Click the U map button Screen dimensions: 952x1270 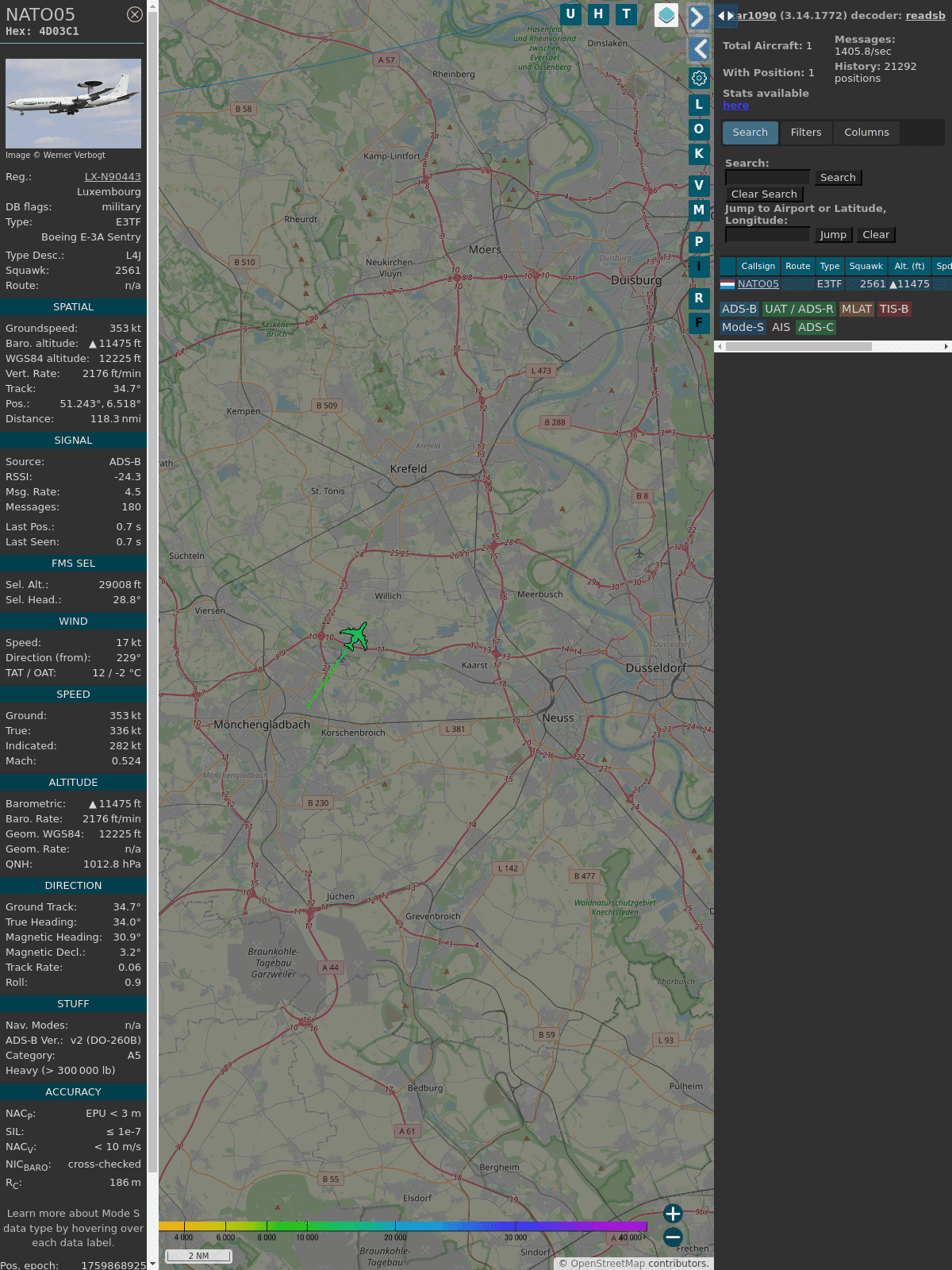pos(570,14)
